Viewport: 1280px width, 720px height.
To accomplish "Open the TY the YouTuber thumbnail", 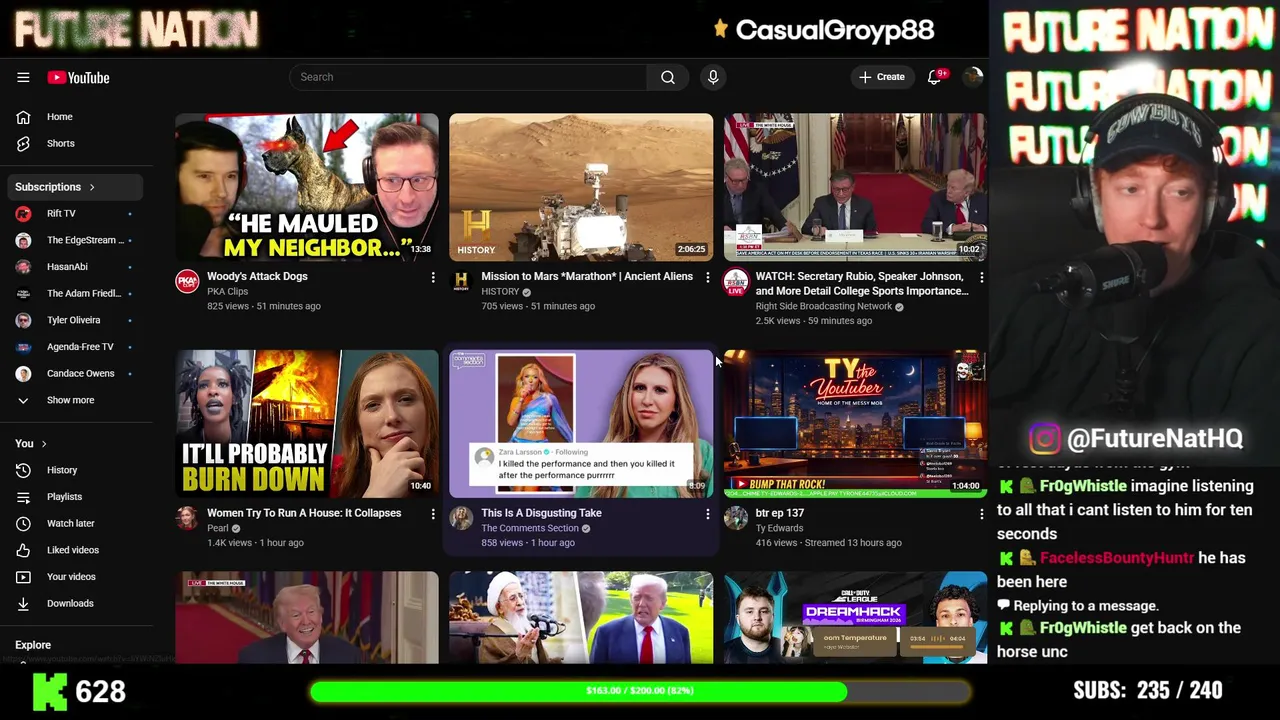I will 855,424.
